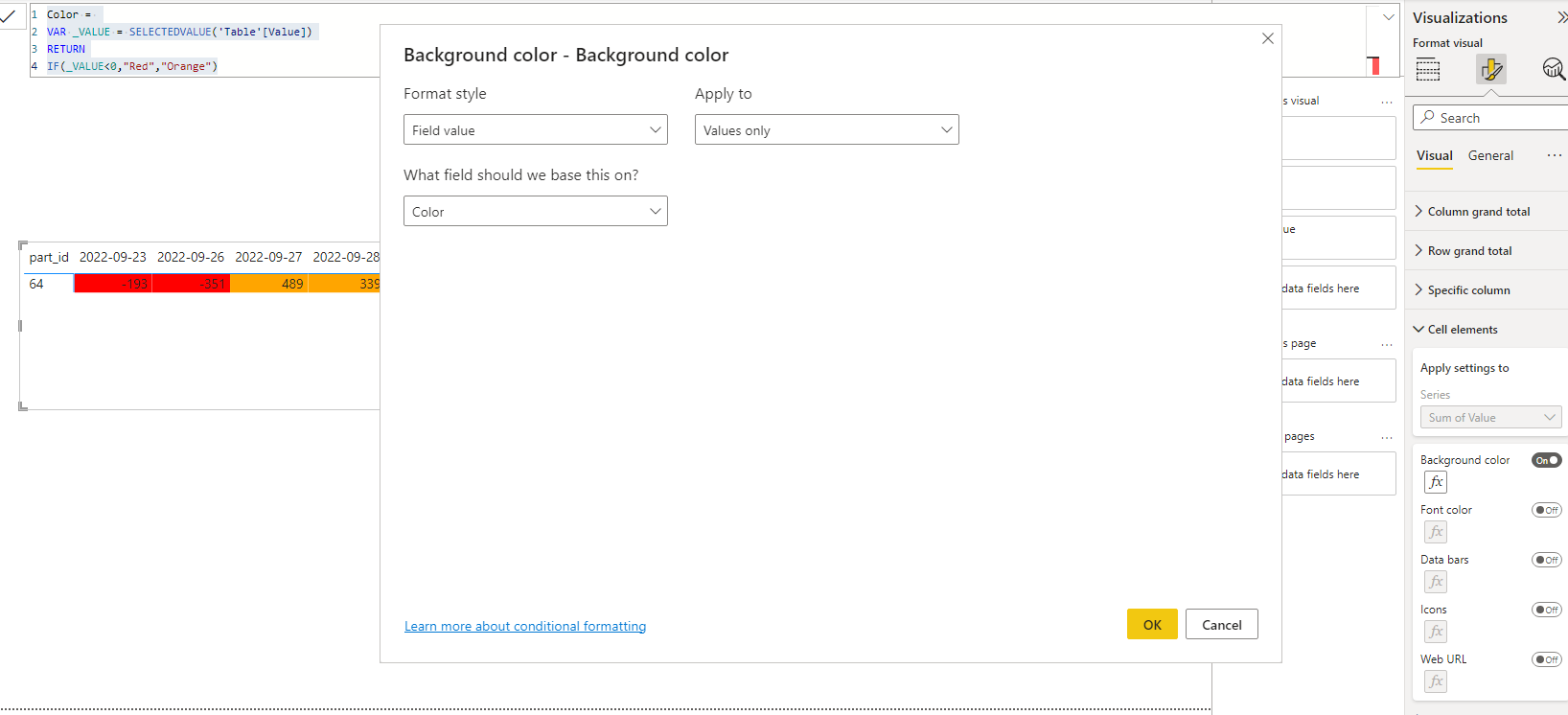Click the orange cell showing 489
Viewport: 1568px width, 715px height.
268,284
